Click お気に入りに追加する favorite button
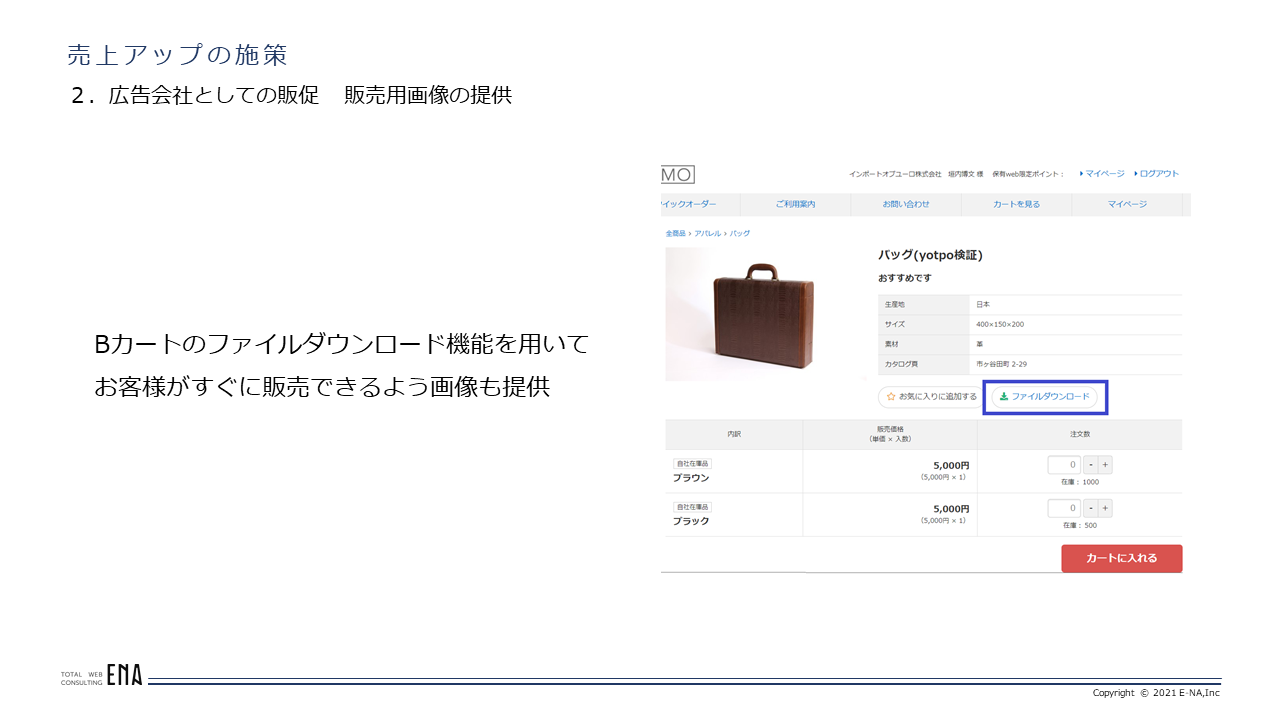The width and height of the screenshot is (1280, 720). [931, 397]
